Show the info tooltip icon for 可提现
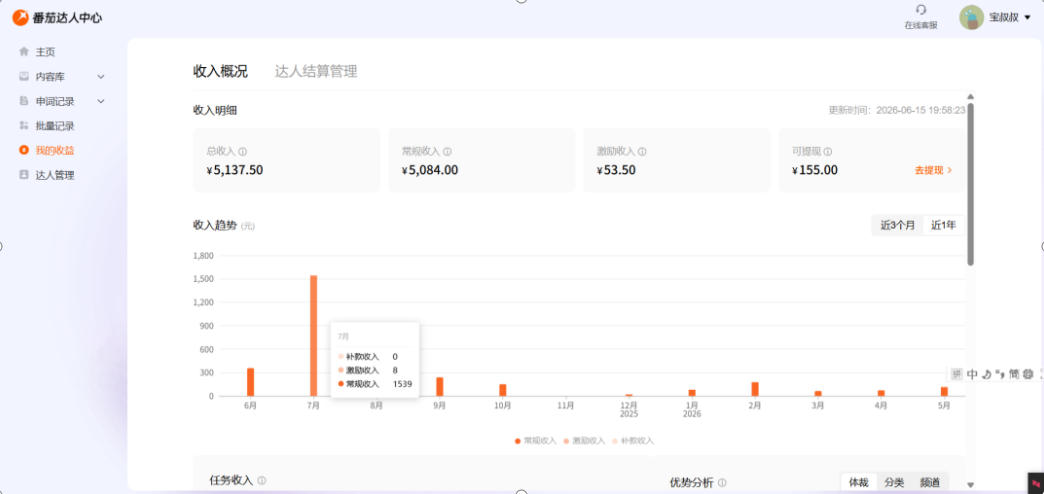1044x494 pixels. [x=828, y=152]
